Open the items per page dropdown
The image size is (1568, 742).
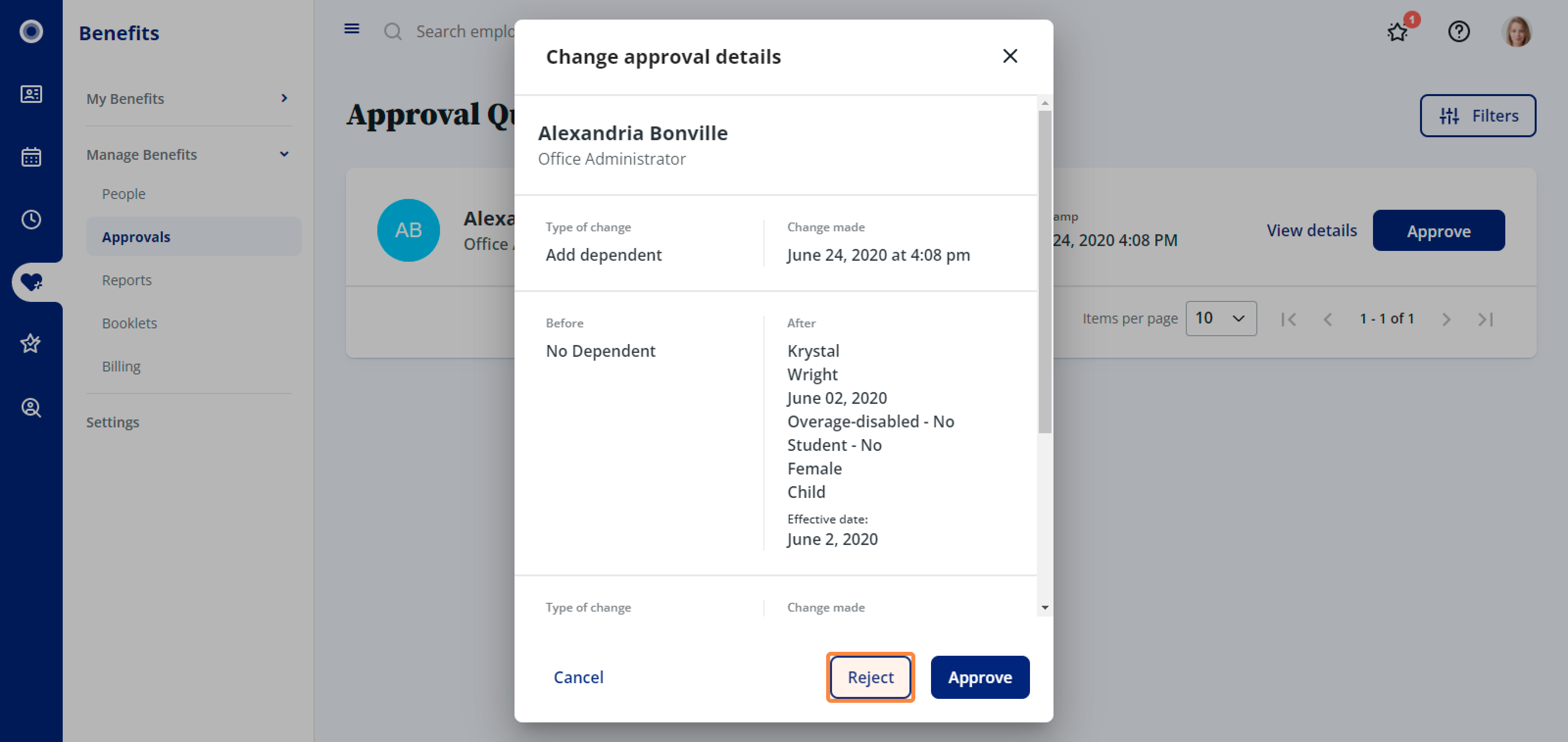[1221, 319]
